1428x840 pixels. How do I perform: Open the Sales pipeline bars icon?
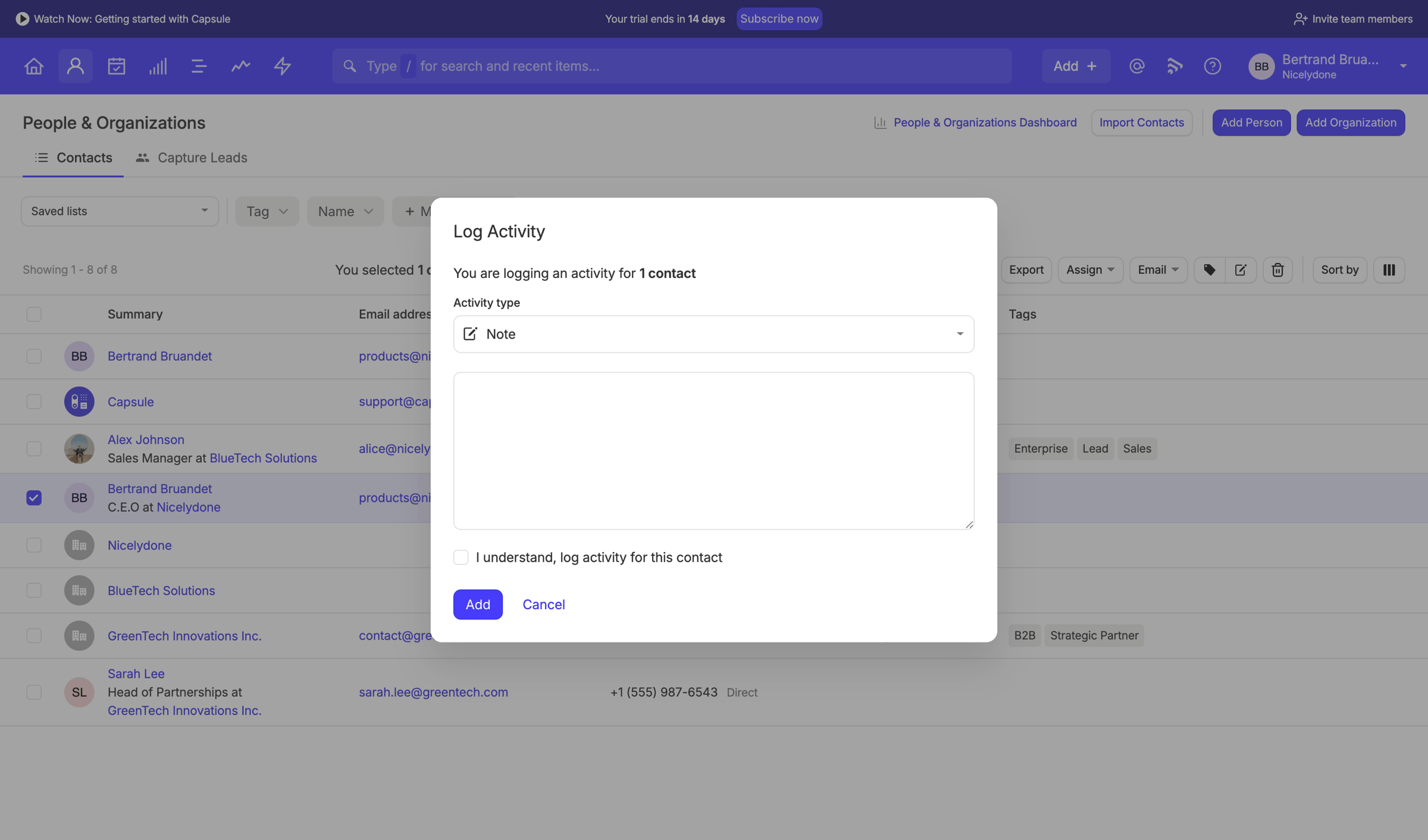158,66
